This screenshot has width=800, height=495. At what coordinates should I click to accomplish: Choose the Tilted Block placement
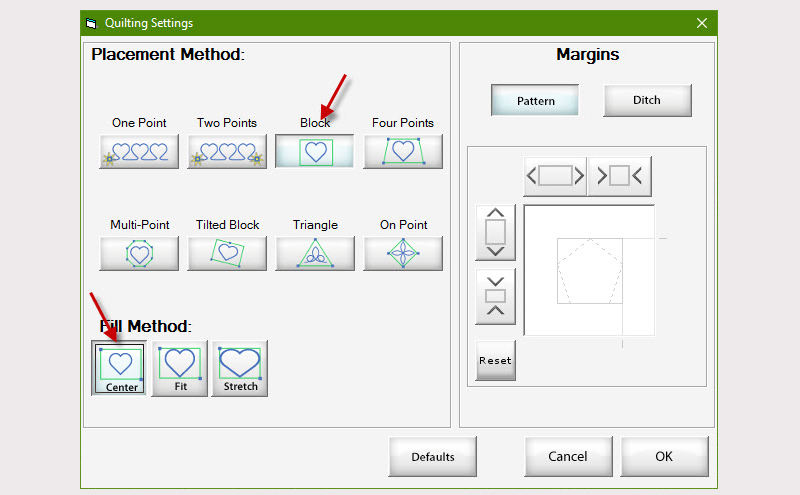coord(227,253)
